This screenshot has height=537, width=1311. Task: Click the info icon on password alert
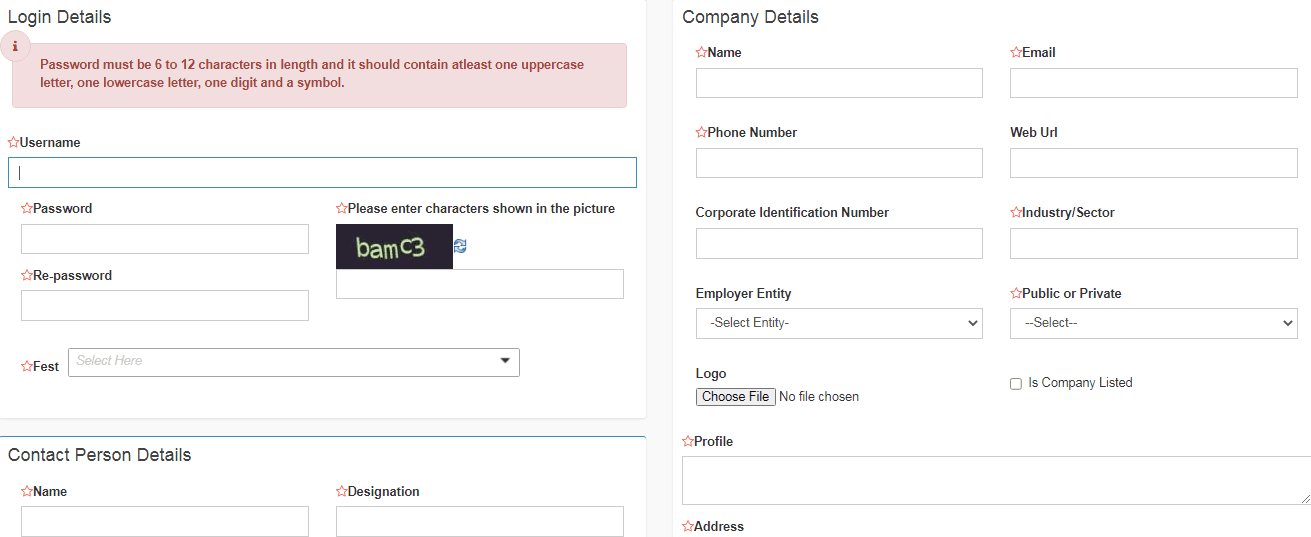pyautogui.click(x=15, y=46)
